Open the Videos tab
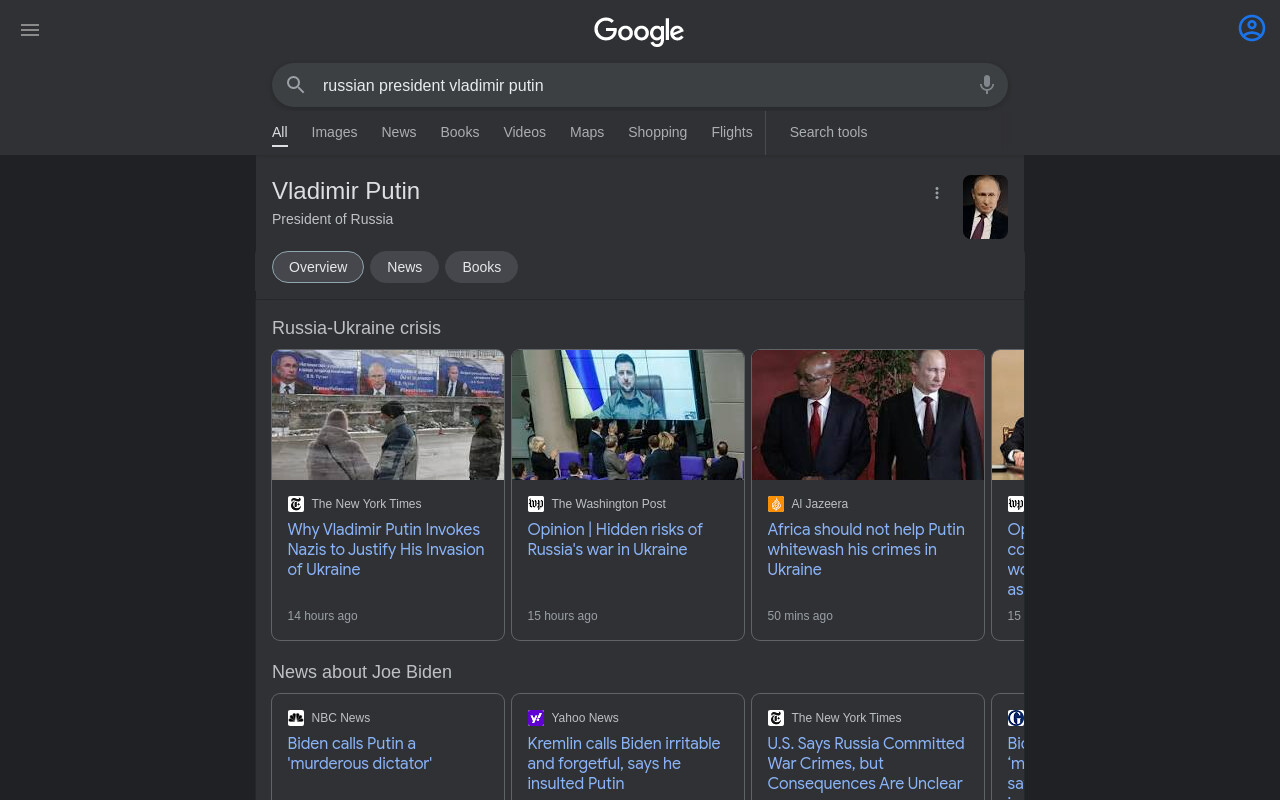This screenshot has width=1280, height=800. click(x=525, y=132)
